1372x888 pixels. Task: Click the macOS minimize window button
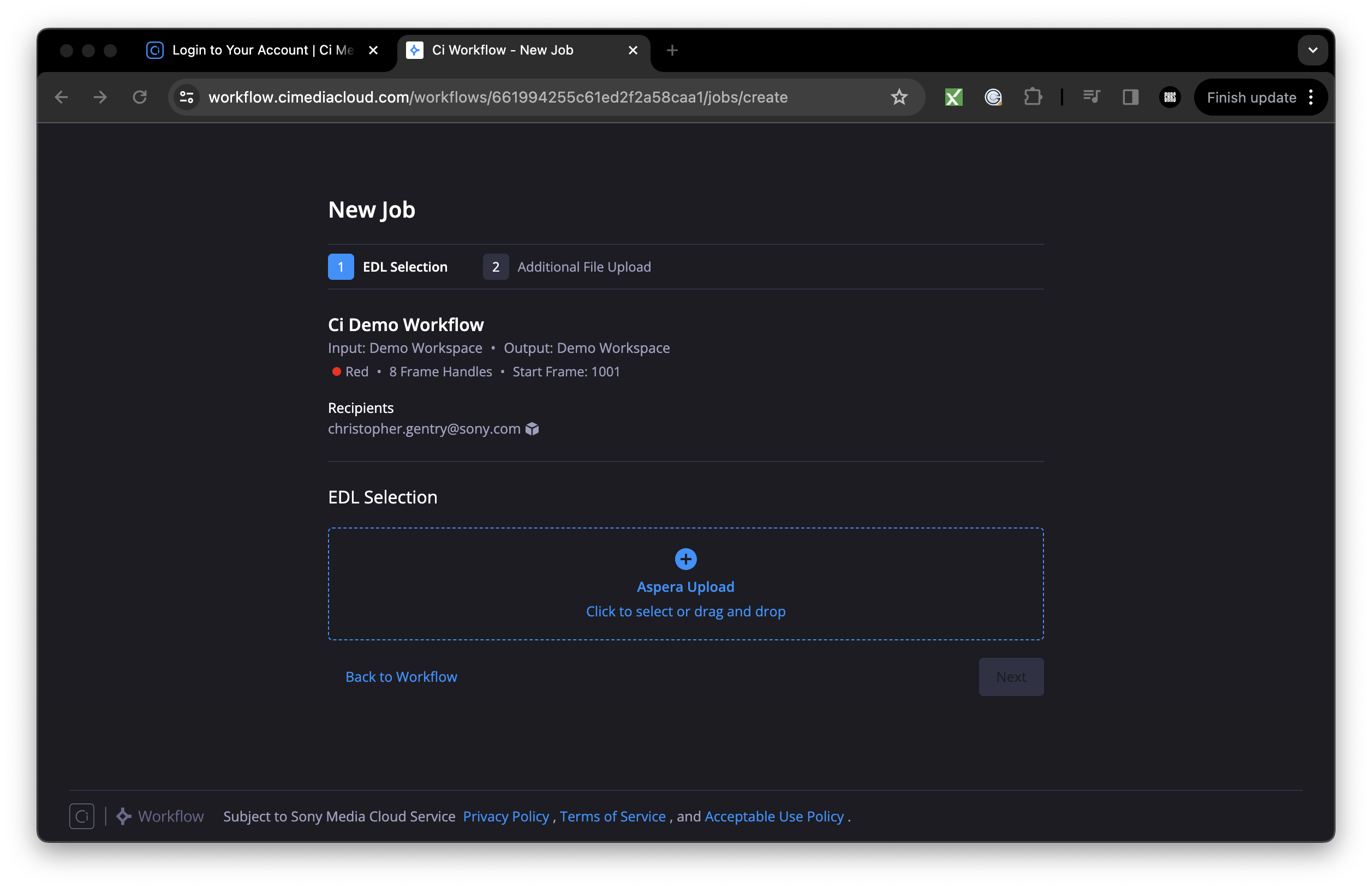pos(88,50)
